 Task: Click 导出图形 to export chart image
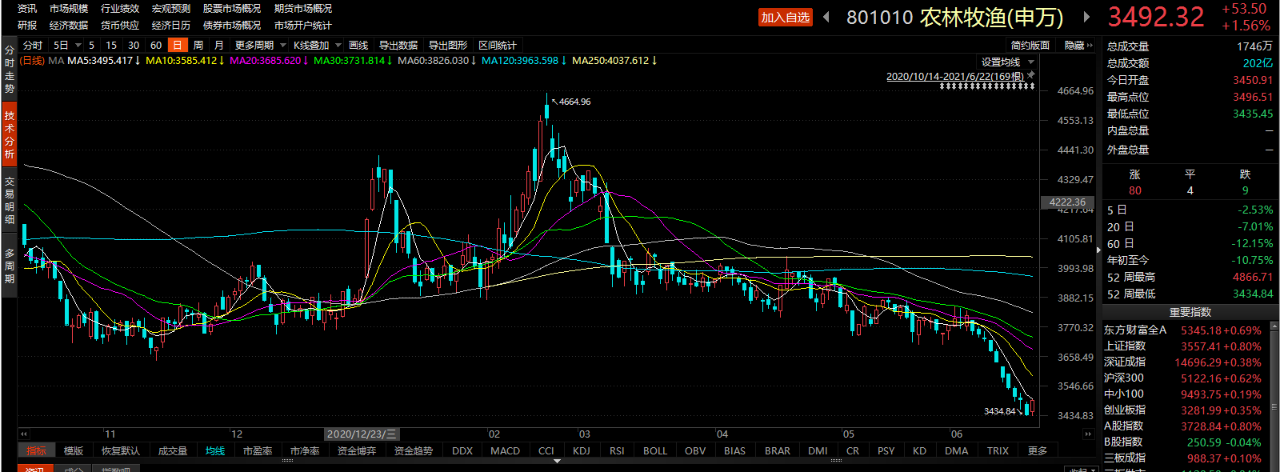point(448,45)
